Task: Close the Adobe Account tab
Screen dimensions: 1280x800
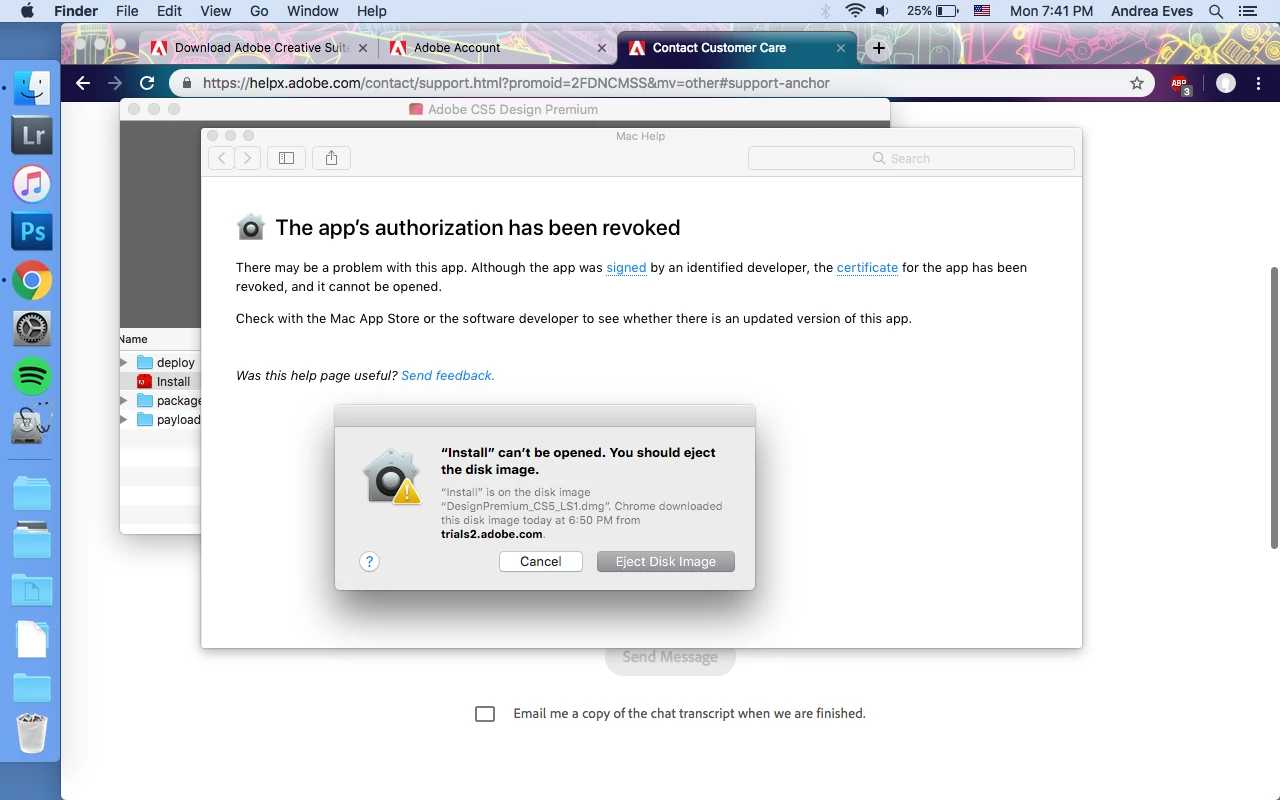Action: (601, 48)
